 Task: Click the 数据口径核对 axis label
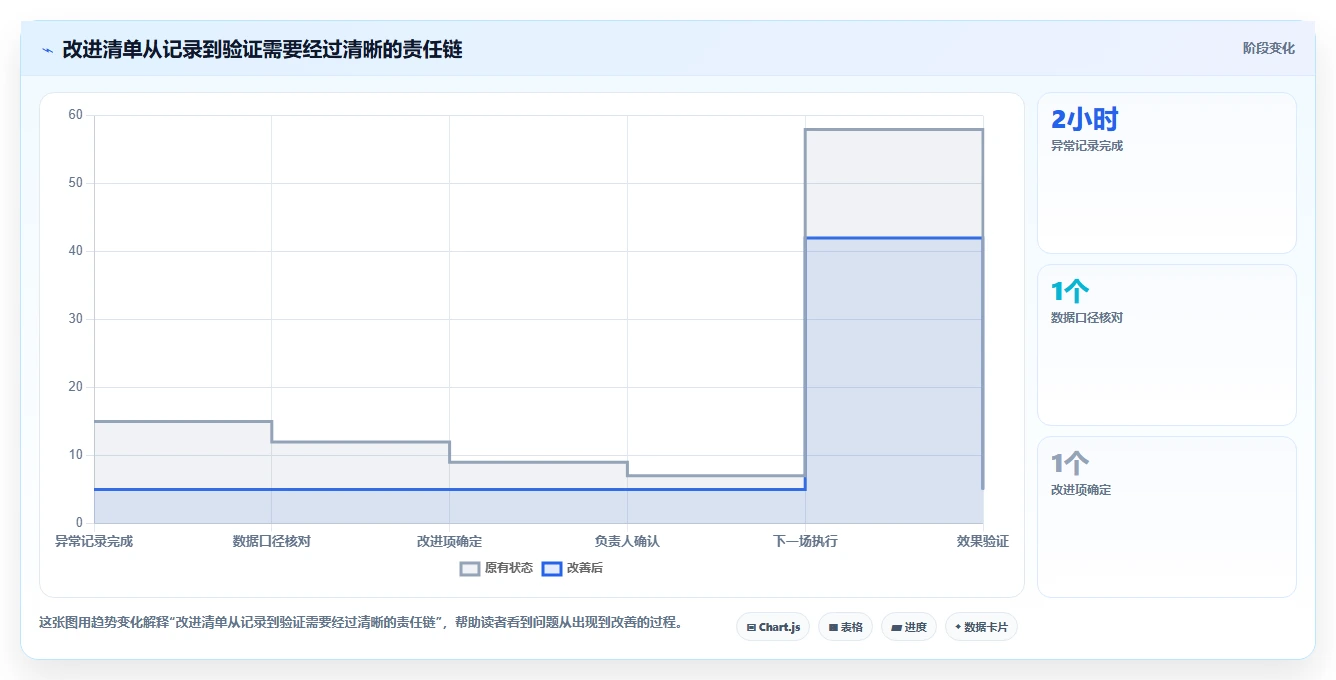pos(271,541)
